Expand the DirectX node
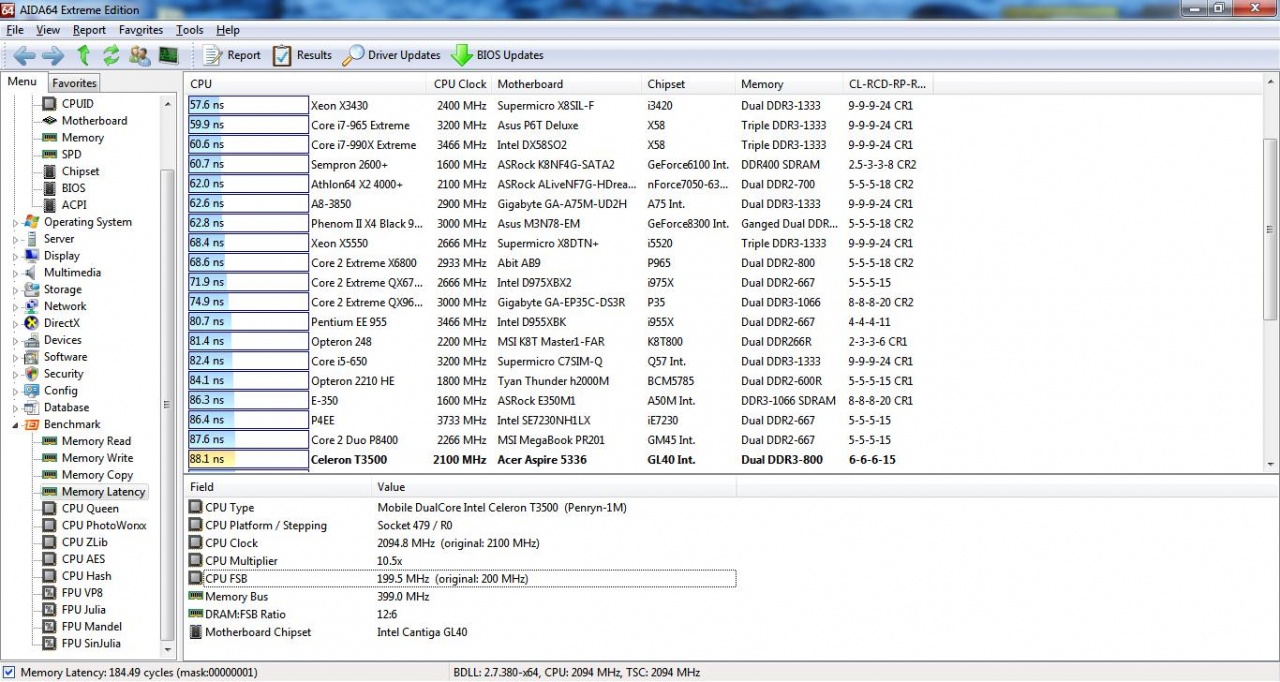This screenshot has height=682, width=1280. pos(15,323)
